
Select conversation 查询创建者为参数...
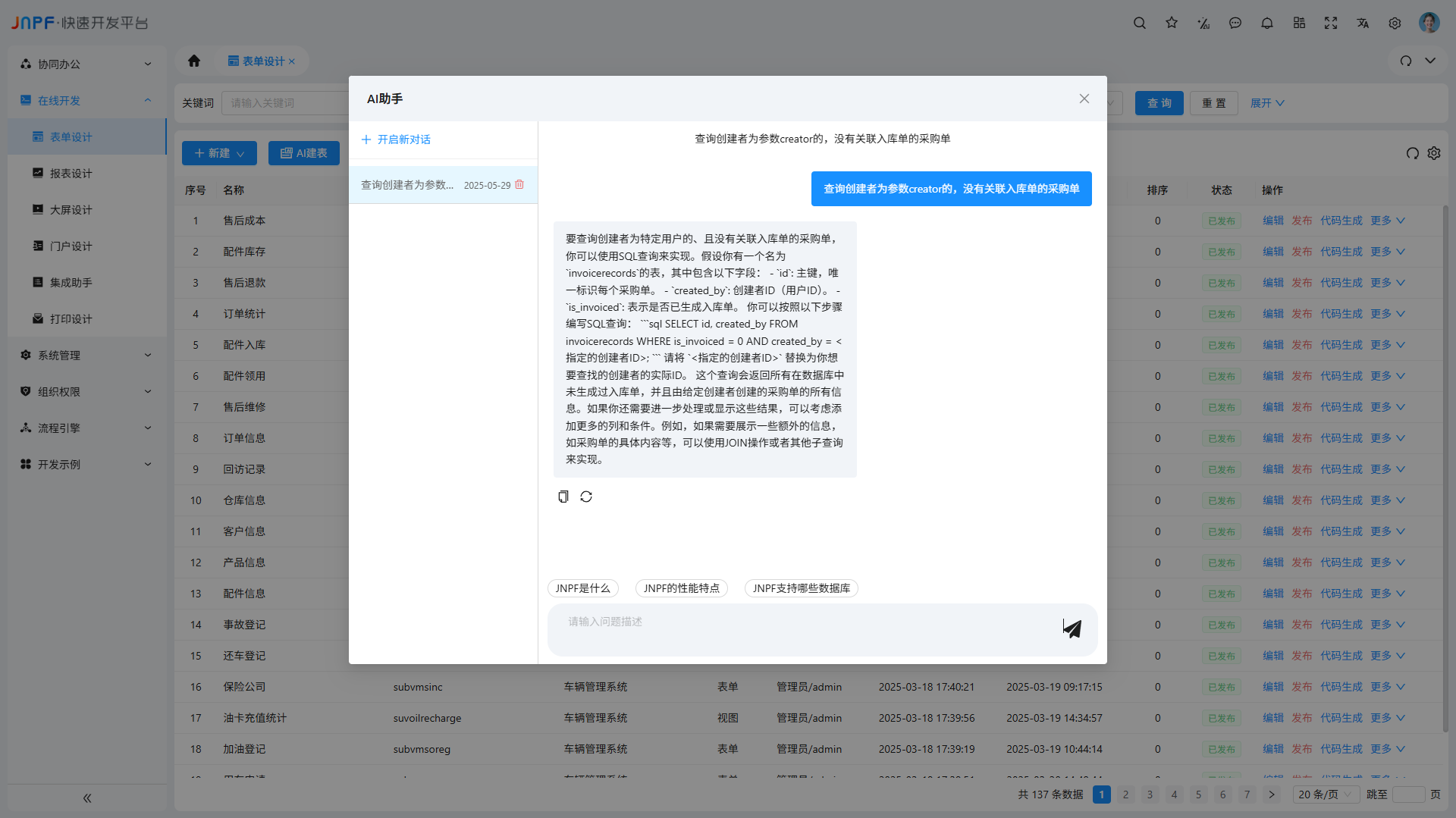point(443,185)
